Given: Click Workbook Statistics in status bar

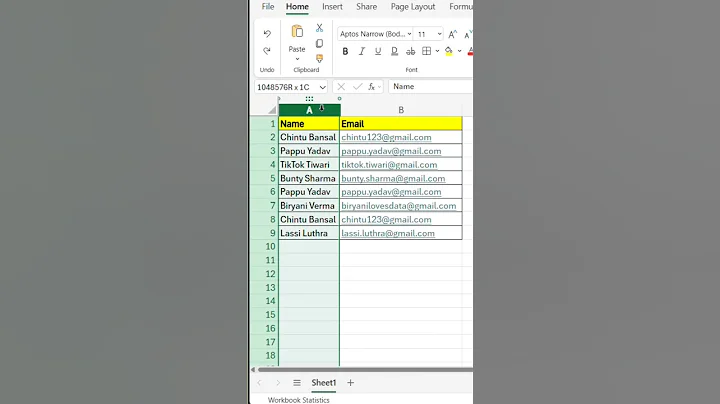Looking at the screenshot, I should pos(298,400).
